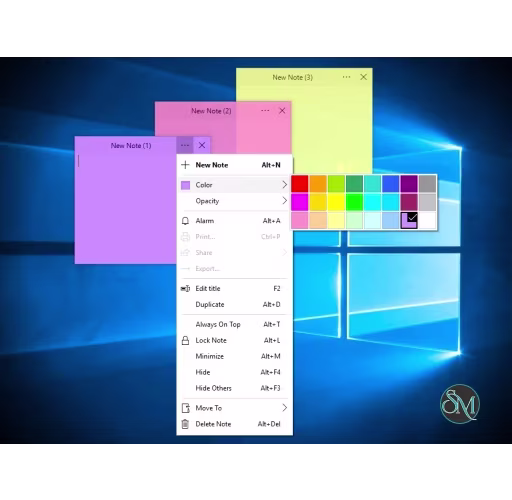Pick the bright green swatch in middle row

coord(354,202)
